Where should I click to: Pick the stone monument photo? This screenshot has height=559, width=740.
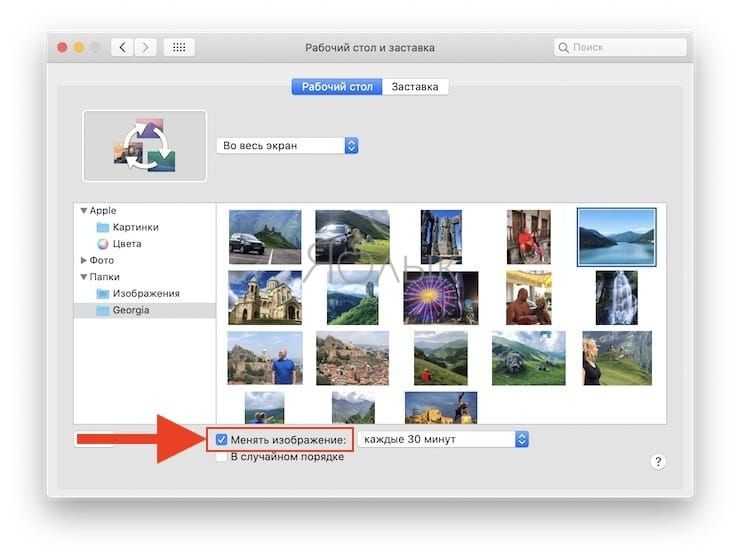pos(441,237)
